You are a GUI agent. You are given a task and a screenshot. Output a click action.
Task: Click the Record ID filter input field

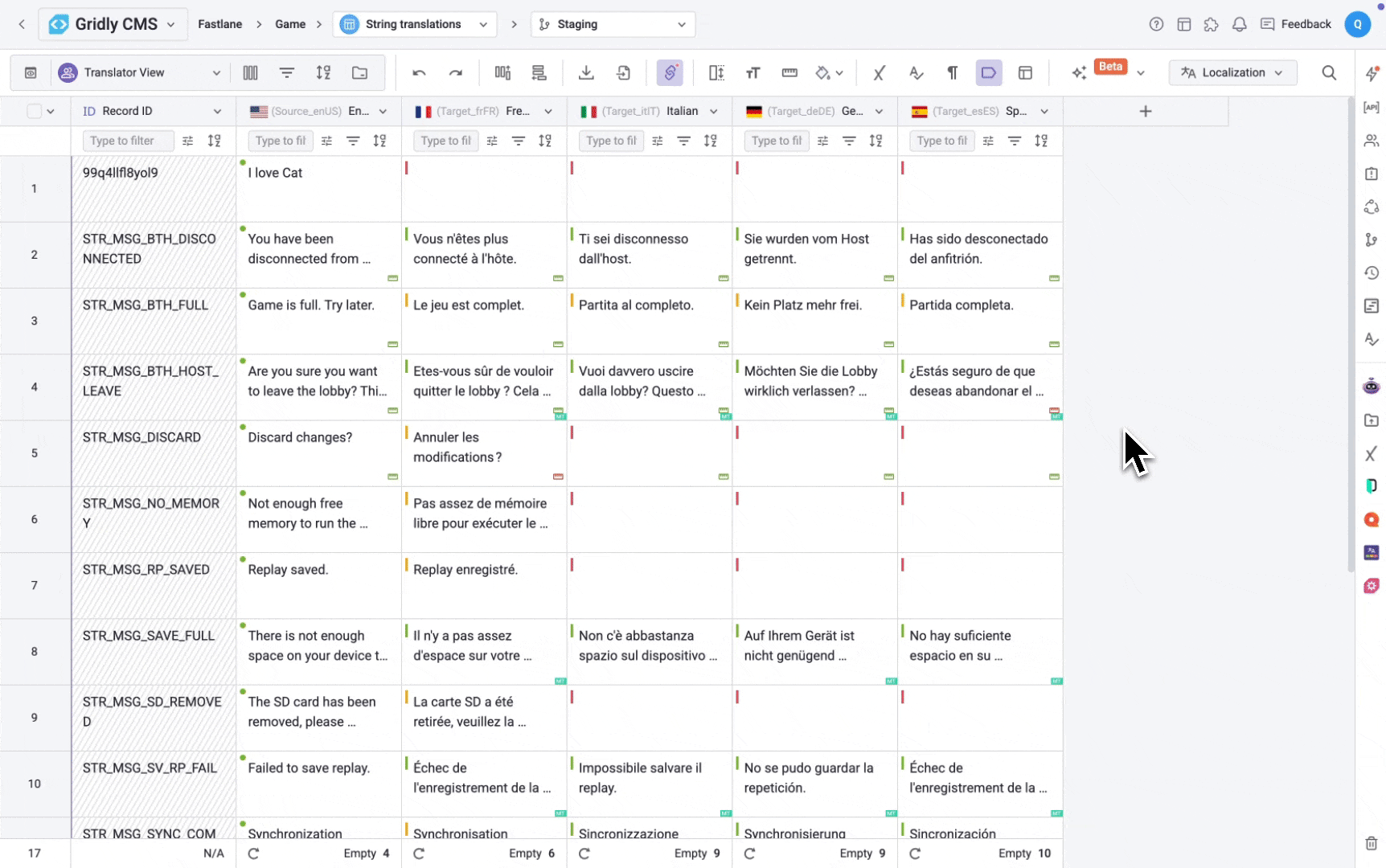point(127,141)
